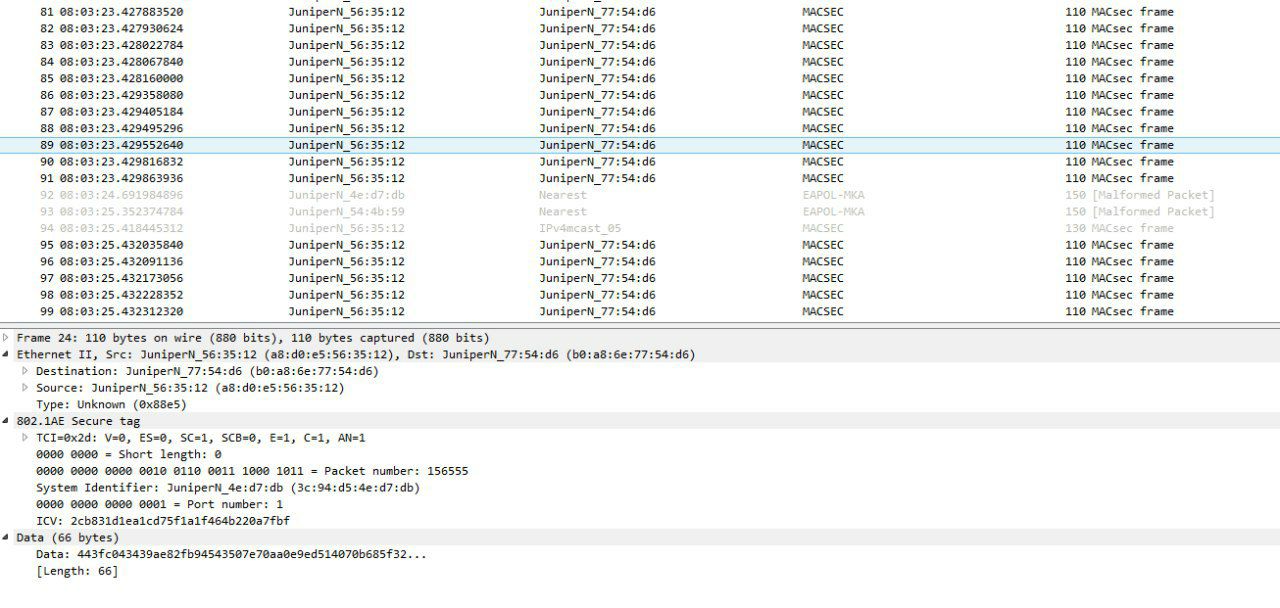Click MACSEC protocol cell of packet 89

(x=823, y=145)
